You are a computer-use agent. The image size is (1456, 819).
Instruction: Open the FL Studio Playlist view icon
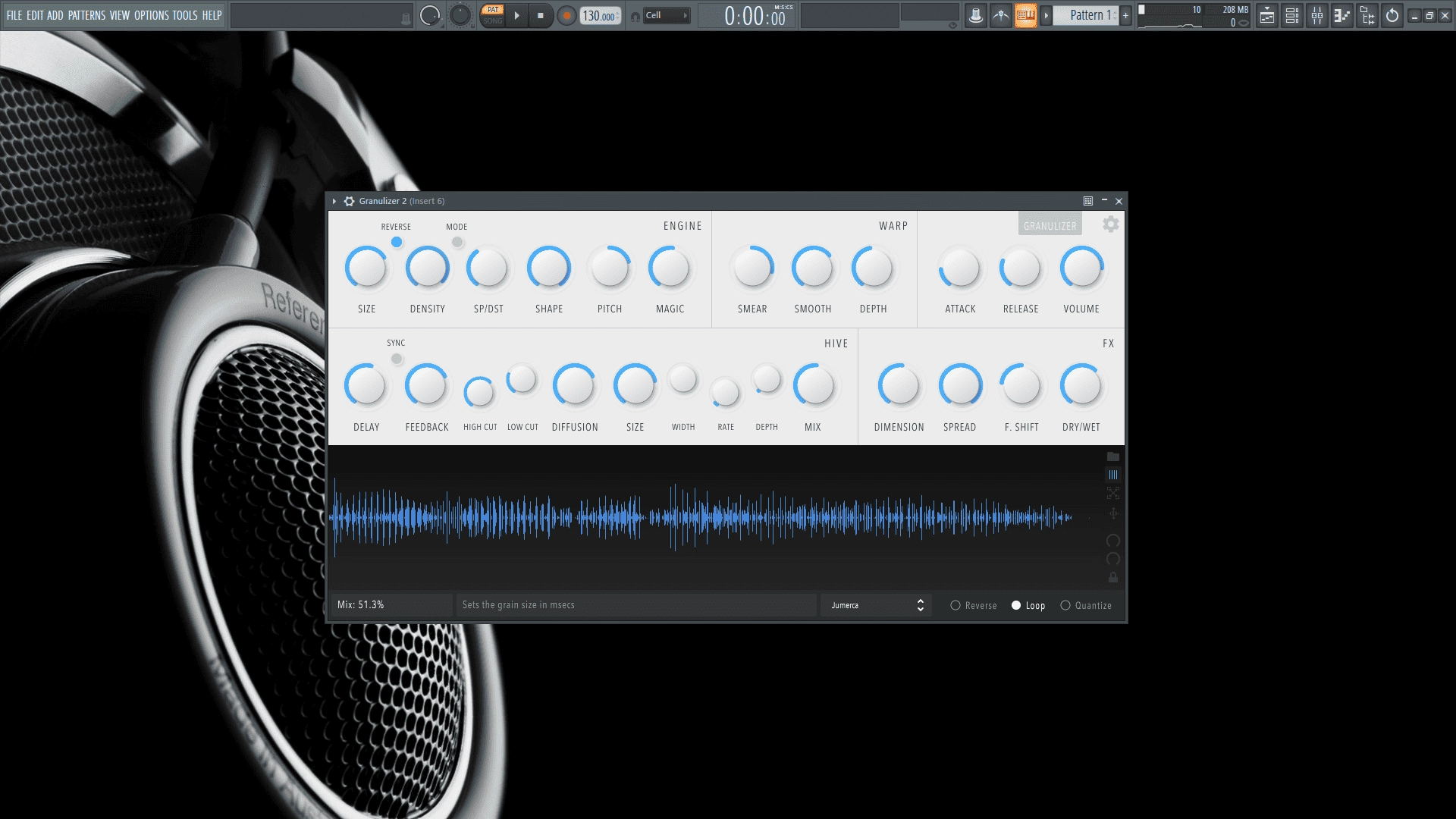click(x=1267, y=15)
